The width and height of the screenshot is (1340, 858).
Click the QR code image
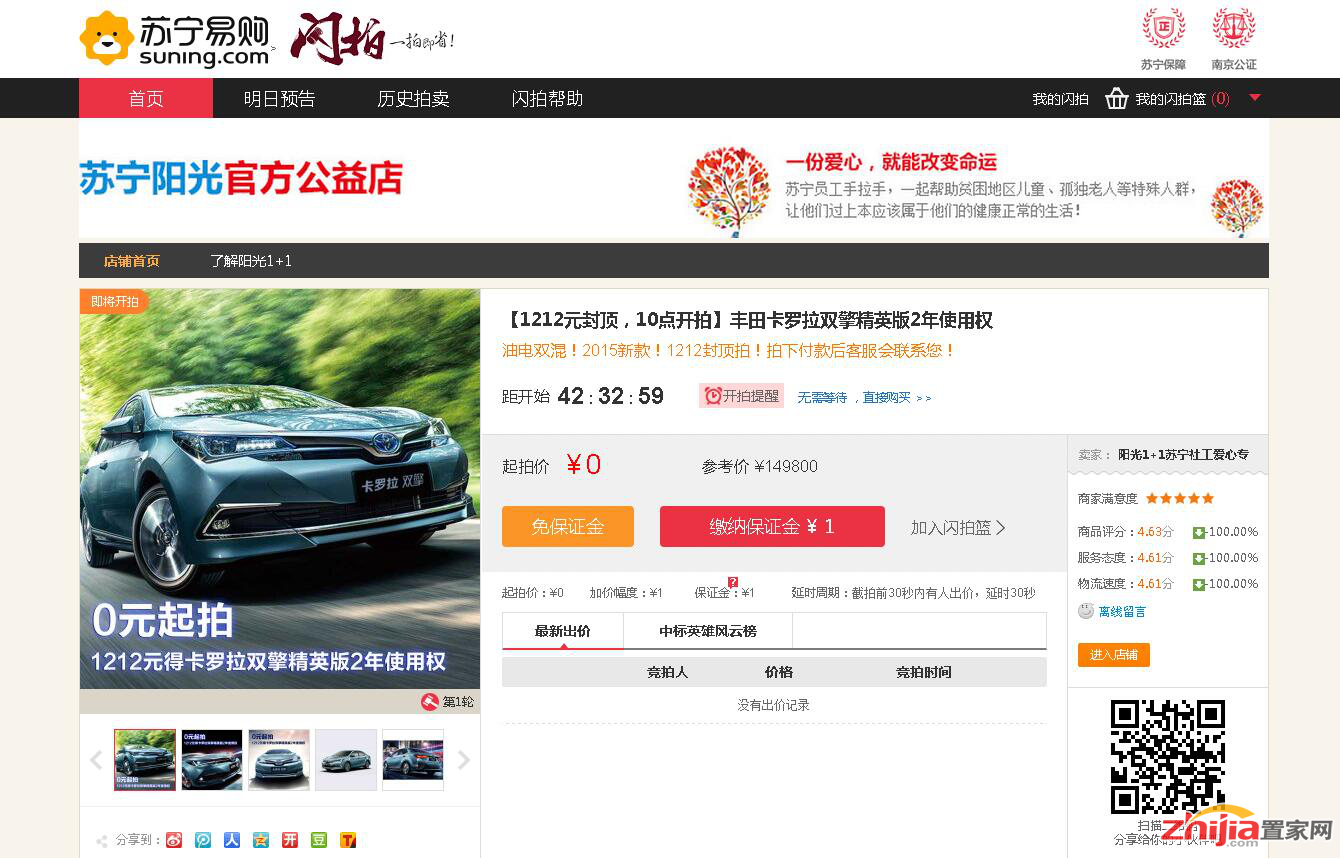[1168, 757]
